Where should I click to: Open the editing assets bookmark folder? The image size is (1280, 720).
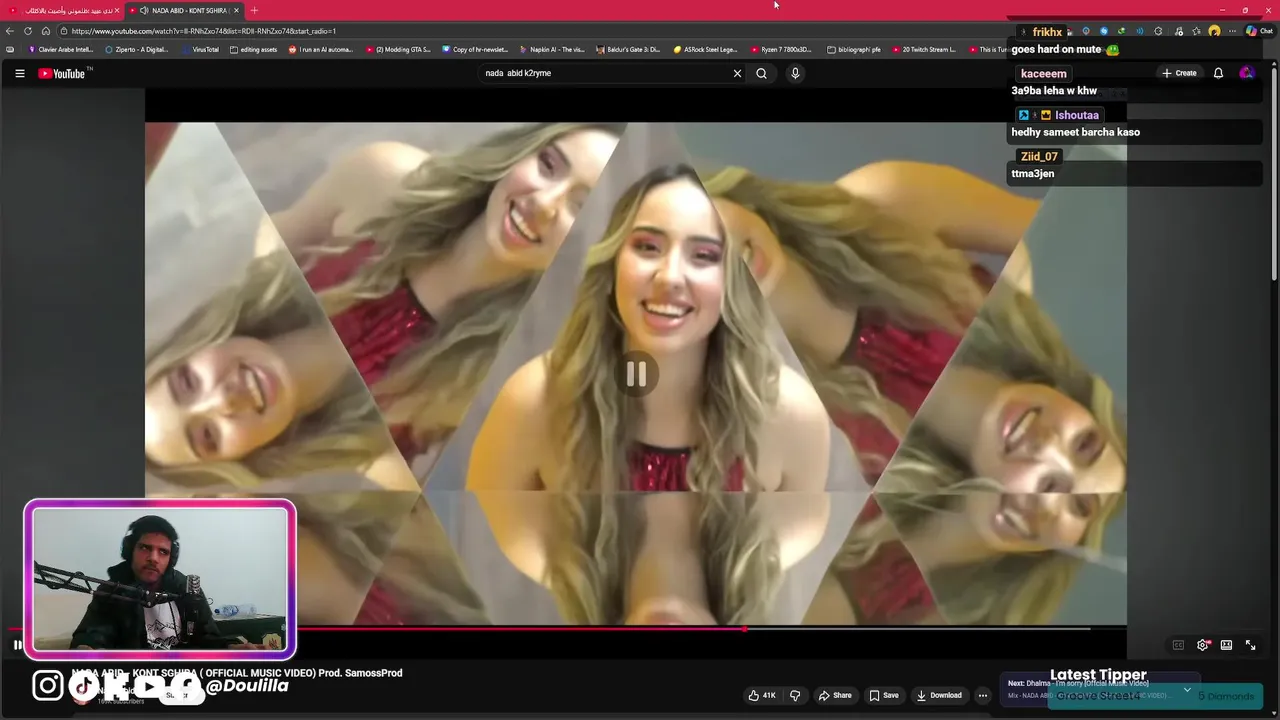coord(254,49)
